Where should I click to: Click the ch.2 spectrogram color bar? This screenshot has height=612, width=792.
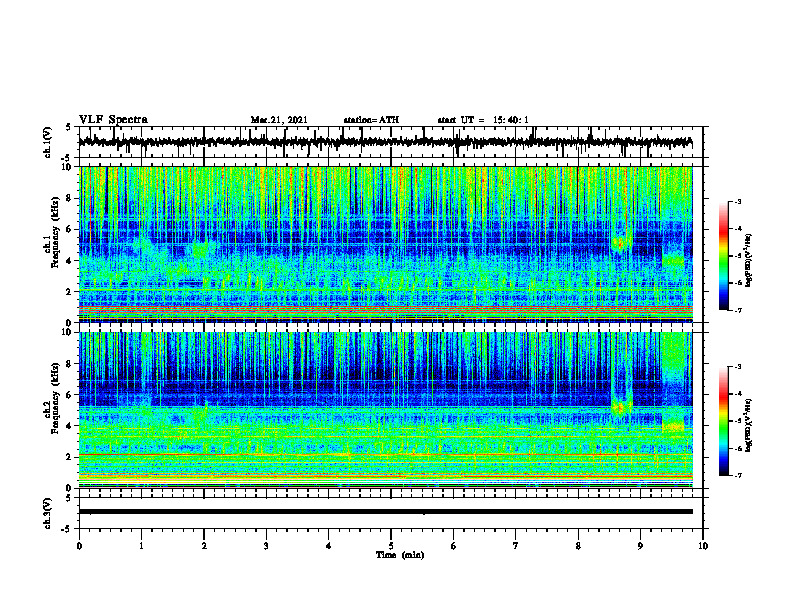tap(723, 421)
